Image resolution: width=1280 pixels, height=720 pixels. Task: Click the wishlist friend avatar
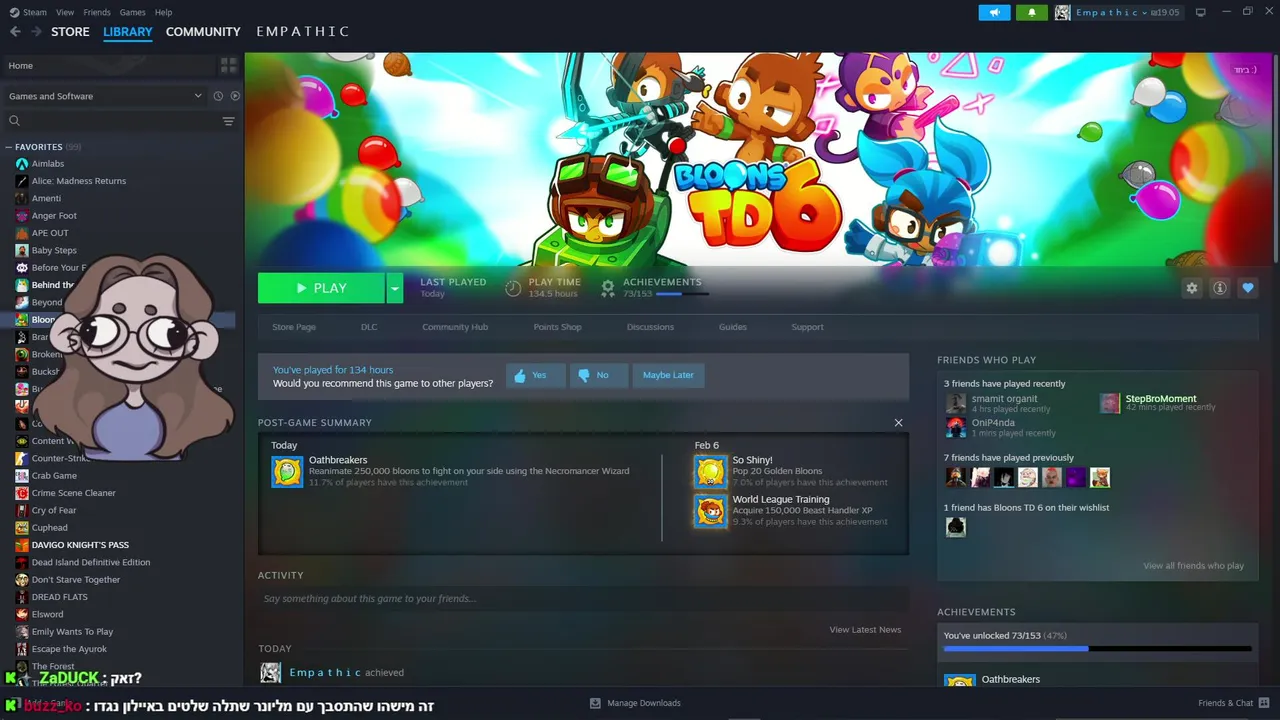[x=956, y=527]
